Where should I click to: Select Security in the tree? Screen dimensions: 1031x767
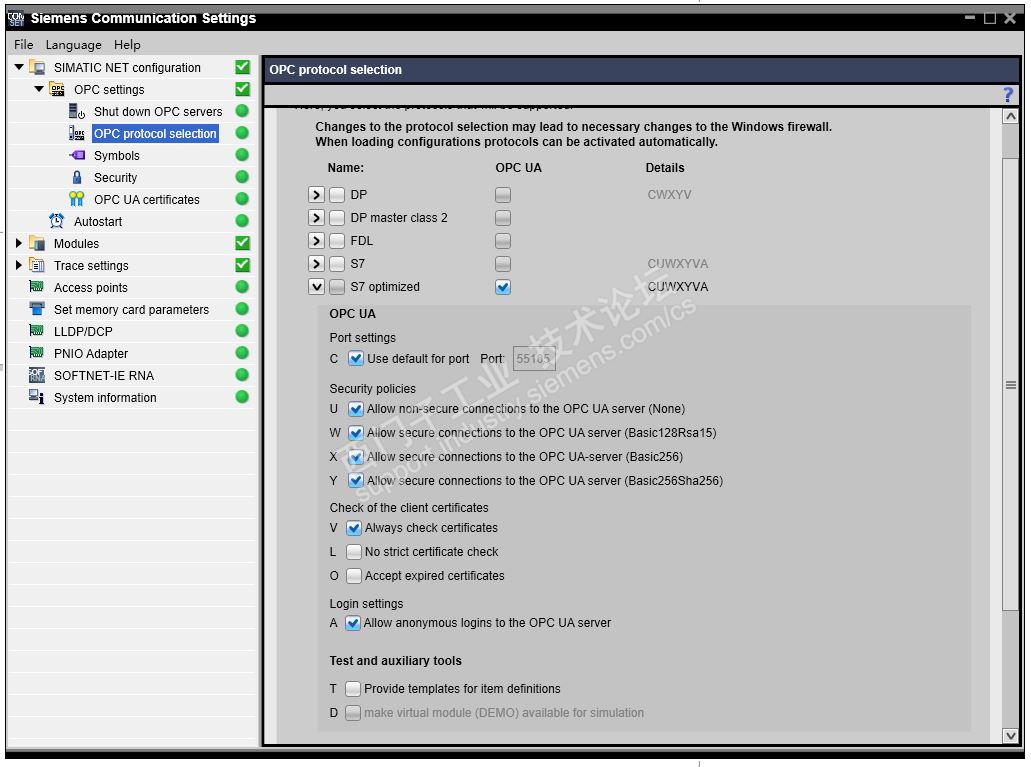point(115,178)
